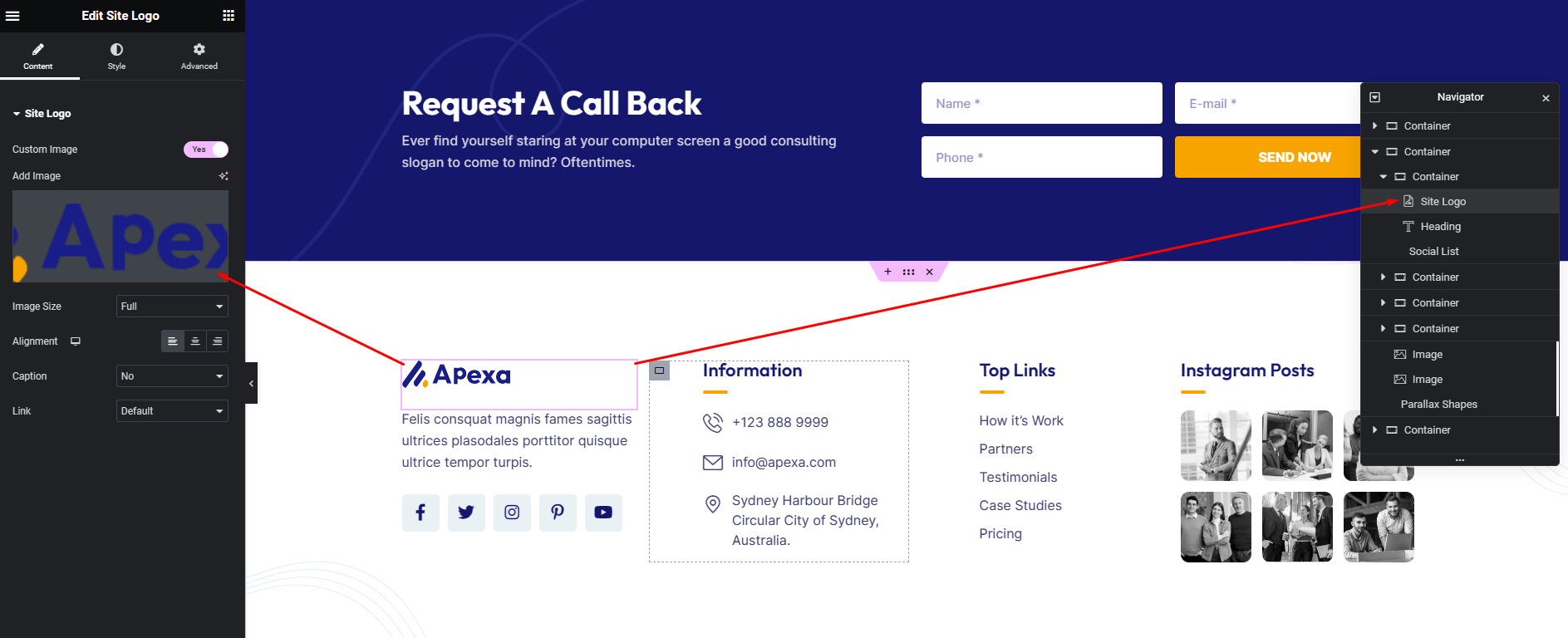The height and width of the screenshot is (638, 1568).
Task: Switch to the Advanced tab
Action: point(199,56)
